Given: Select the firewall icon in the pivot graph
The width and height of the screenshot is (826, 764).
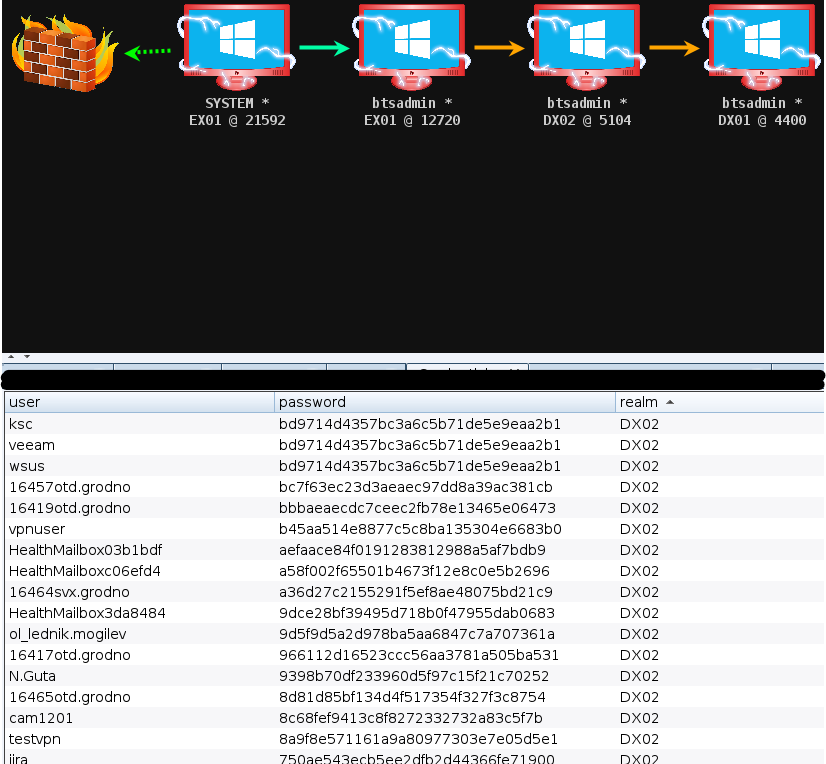Looking at the screenshot, I should click(64, 53).
